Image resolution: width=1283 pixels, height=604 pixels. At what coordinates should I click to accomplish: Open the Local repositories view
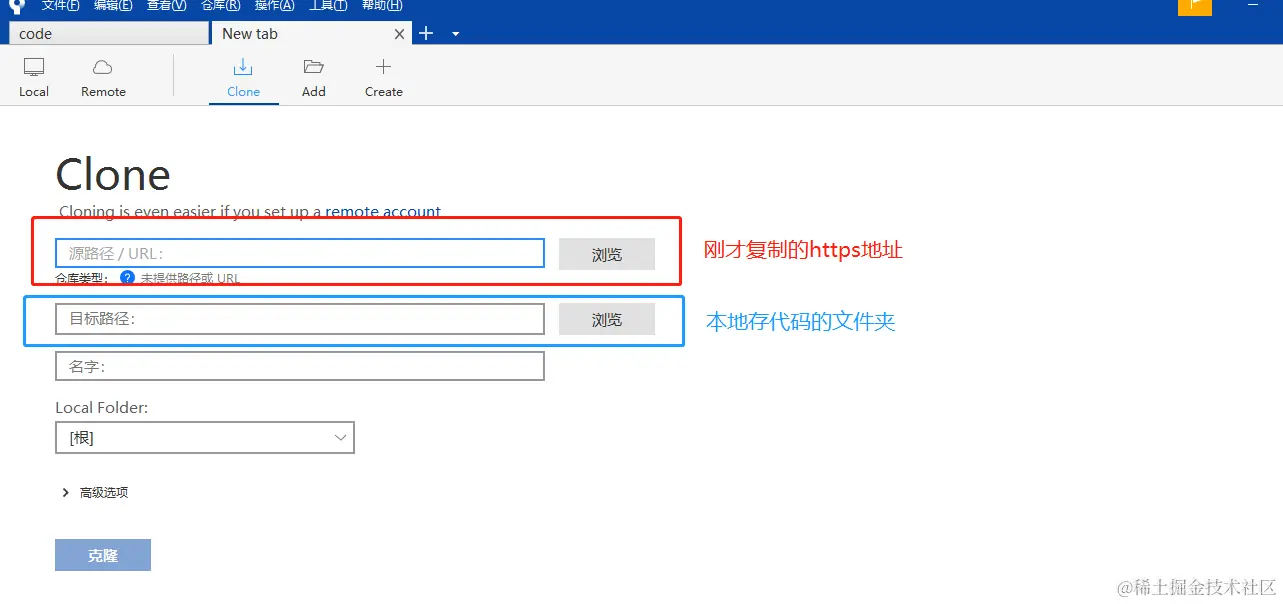pyautogui.click(x=34, y=78)
